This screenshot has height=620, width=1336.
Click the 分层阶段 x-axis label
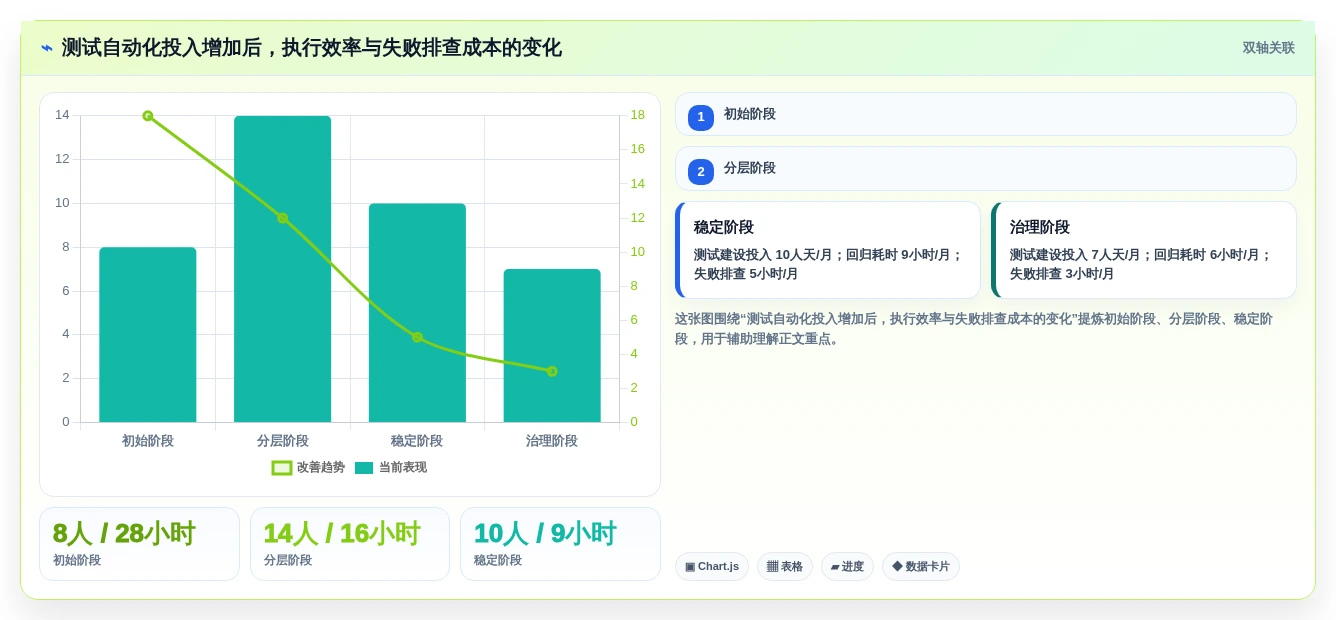(x=283, y=441)
